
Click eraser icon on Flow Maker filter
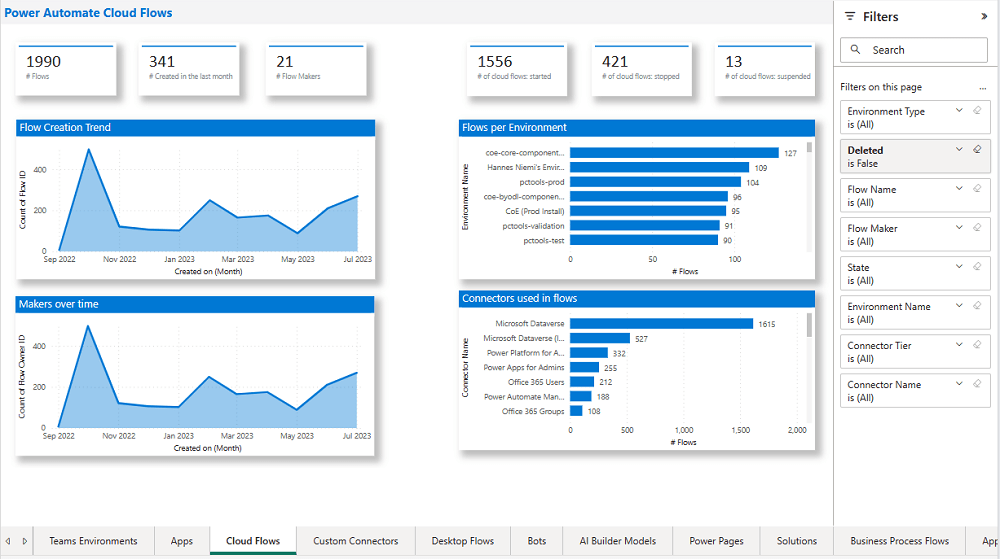pos(977,227)
